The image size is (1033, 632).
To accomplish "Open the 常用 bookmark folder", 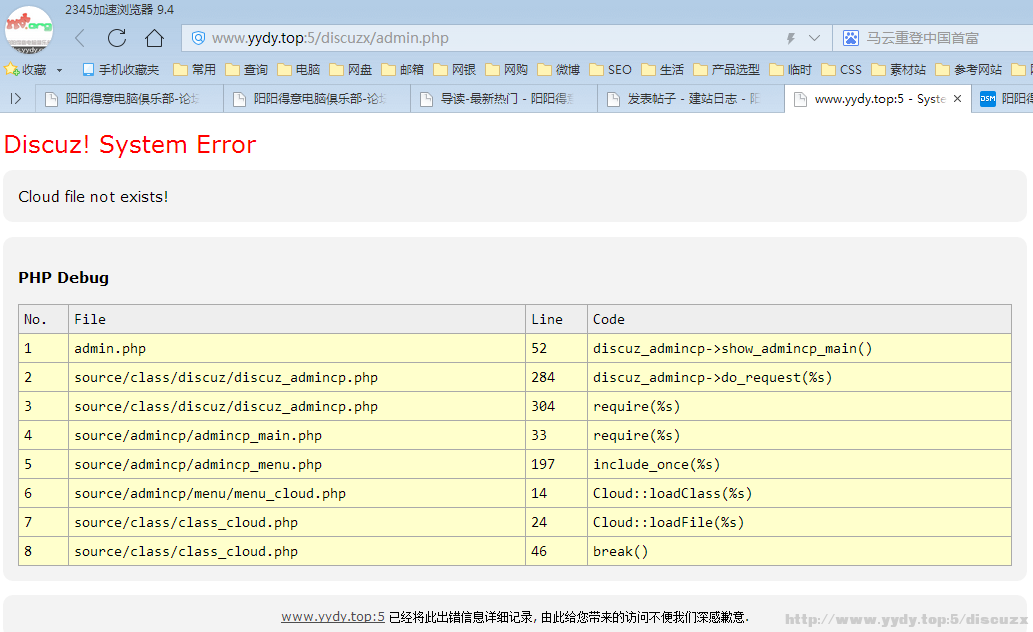I will tap(194, 69).
